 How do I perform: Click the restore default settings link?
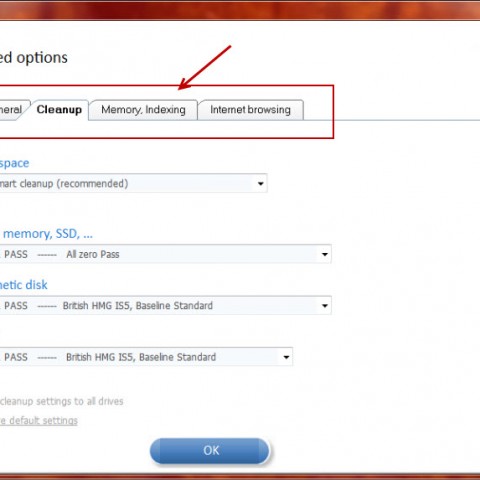tap(39, 421)
